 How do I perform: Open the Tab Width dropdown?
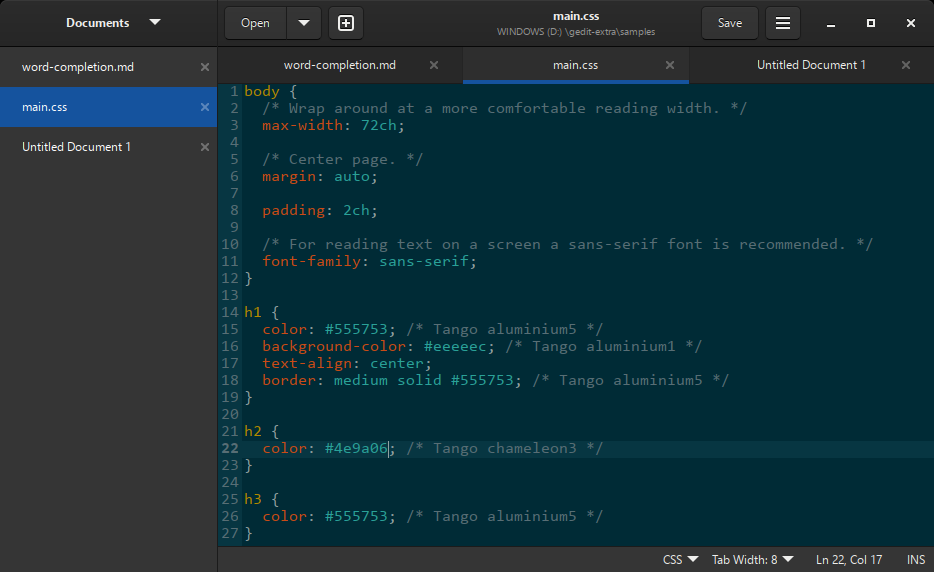[753, 559]
